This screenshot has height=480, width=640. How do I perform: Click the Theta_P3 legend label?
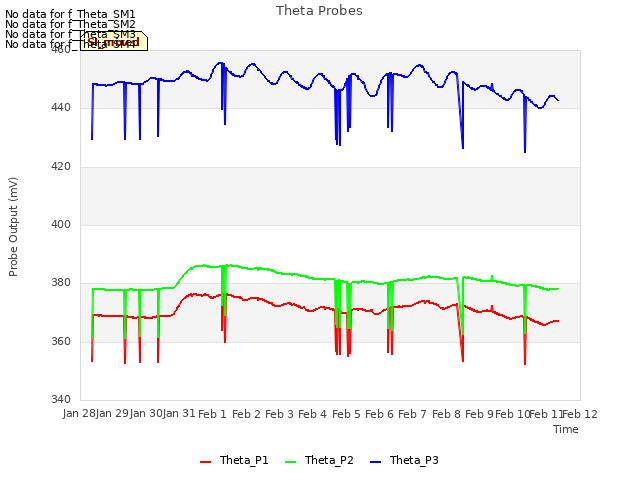pos(414,460)
